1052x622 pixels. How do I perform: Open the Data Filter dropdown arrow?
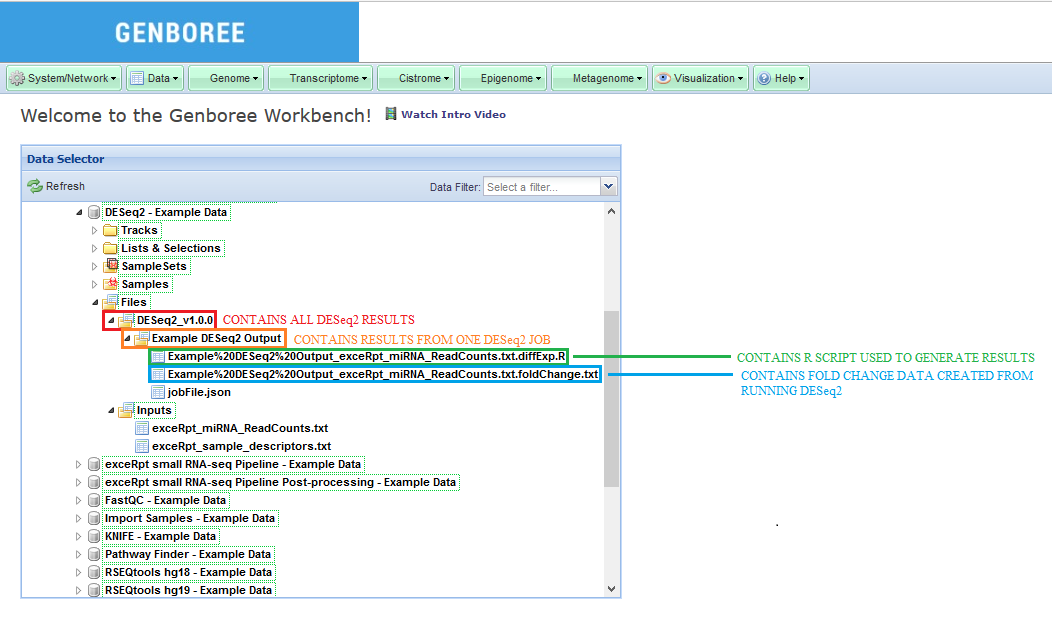pyautogui.click(x=608, y=187)
